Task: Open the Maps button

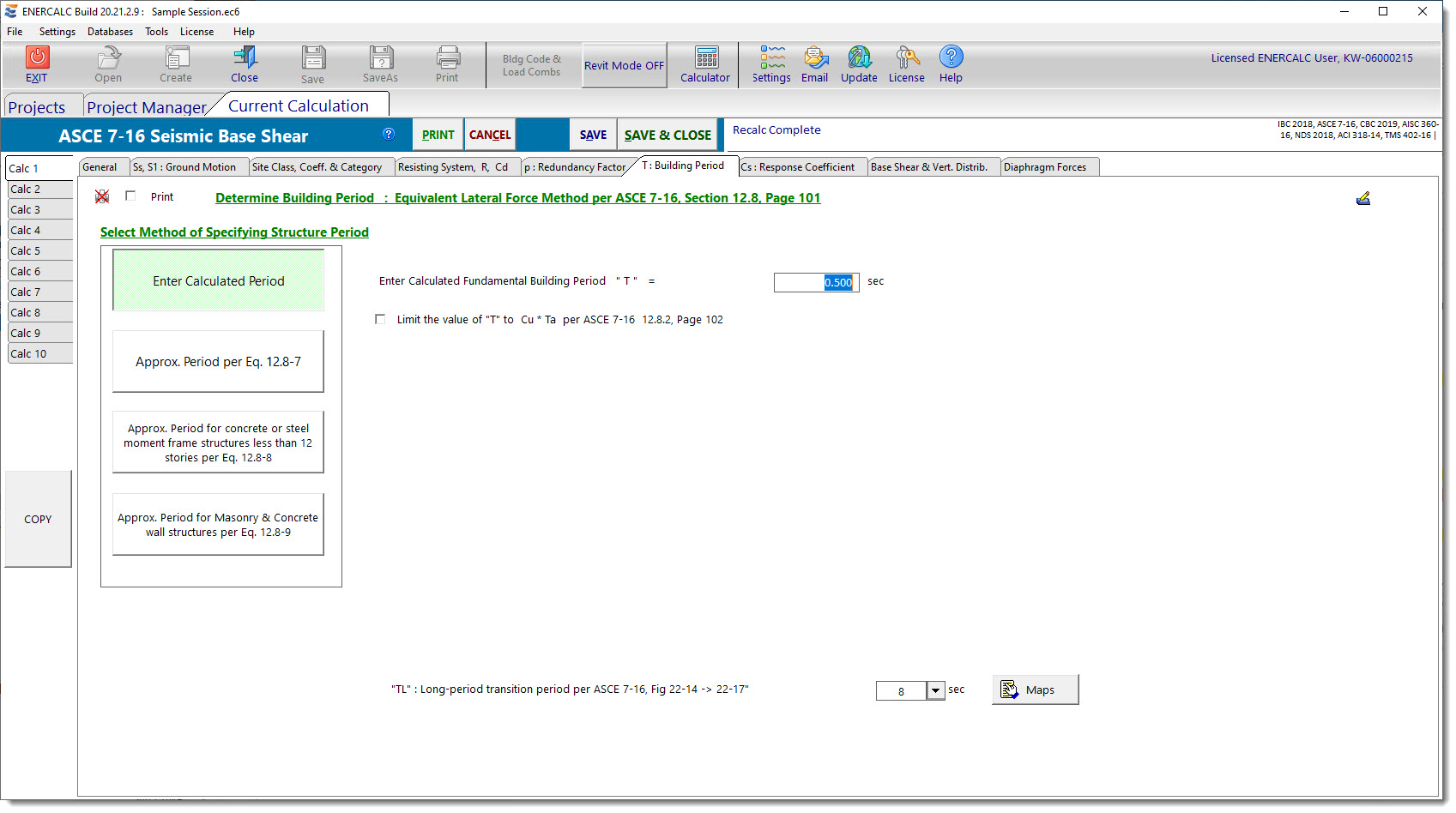Action: pos(1035,690)
